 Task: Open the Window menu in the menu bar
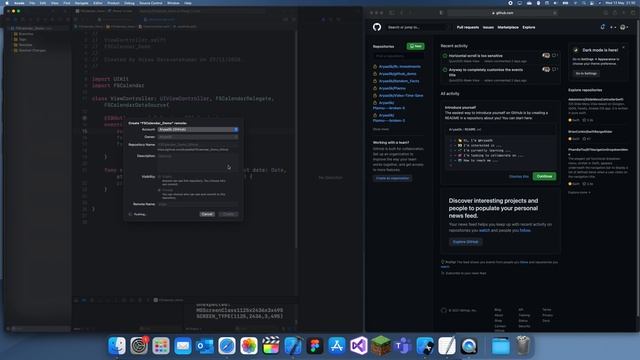click(173, 3)
